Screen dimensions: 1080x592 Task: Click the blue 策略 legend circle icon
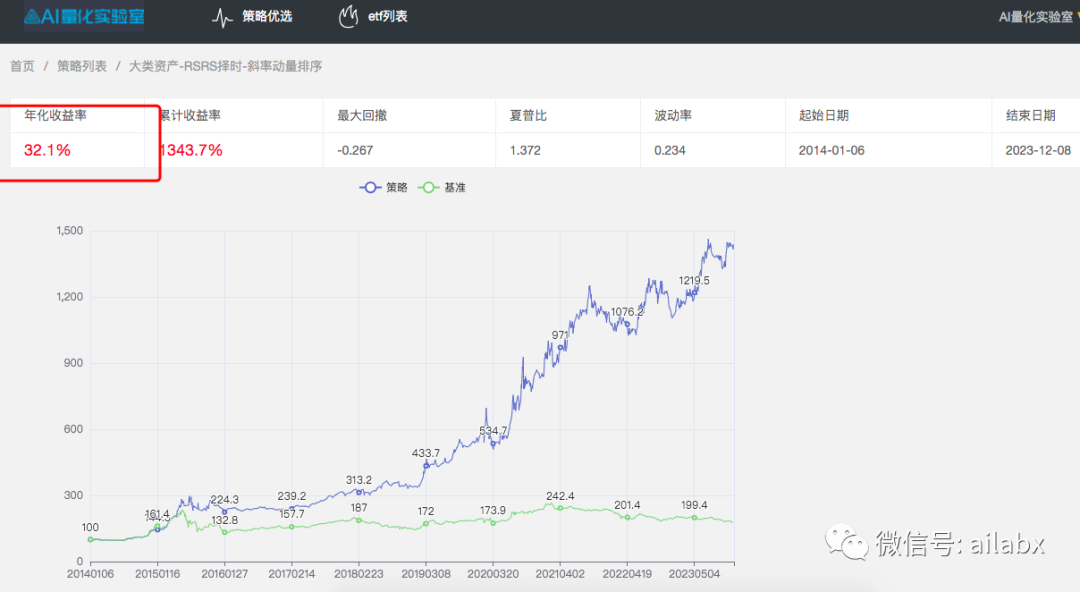click(370, 187)
